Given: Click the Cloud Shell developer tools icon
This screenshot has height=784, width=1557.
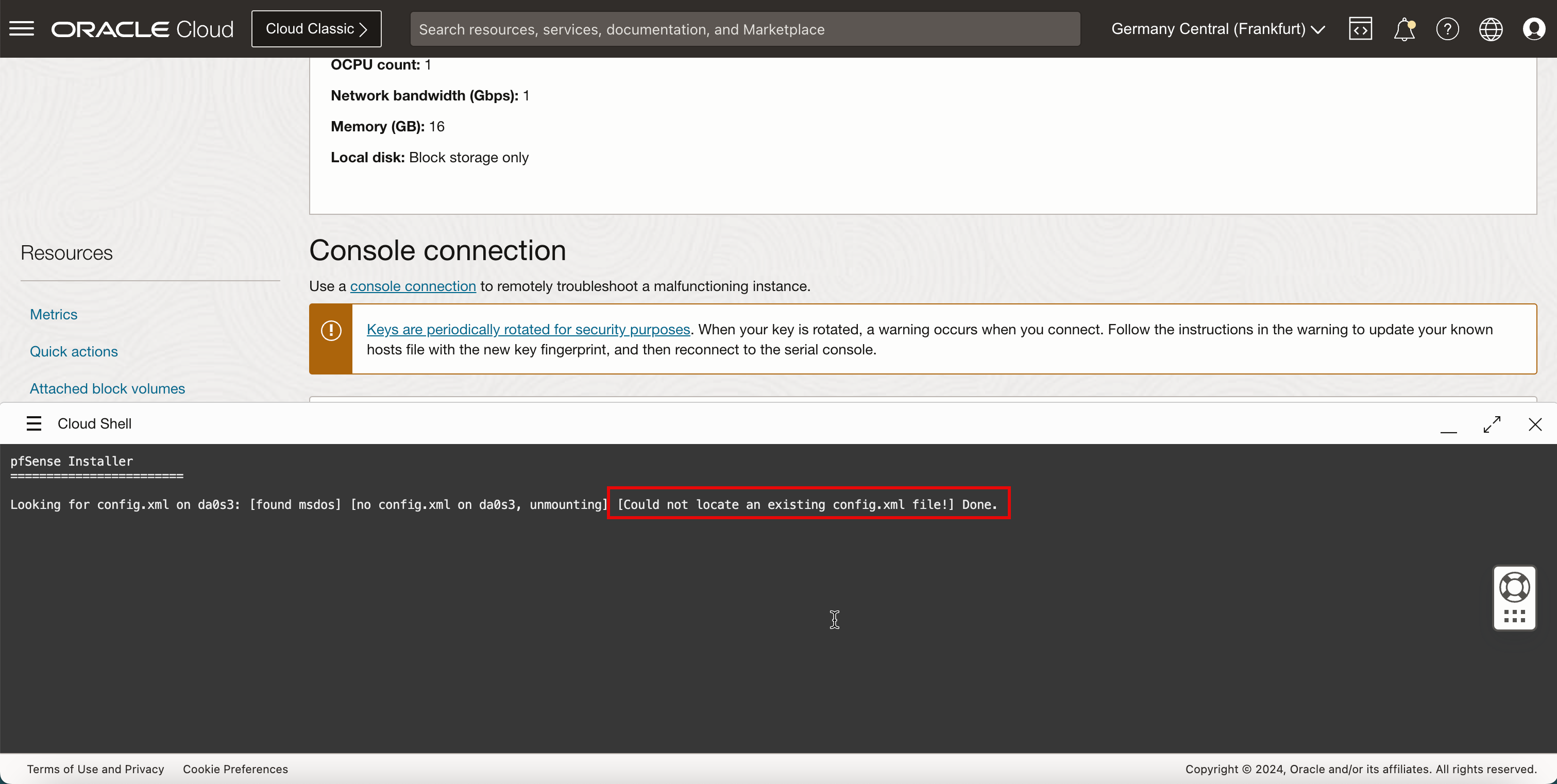Looking at the screenshot, I should pyautogui.click(x=1360, y=29).
